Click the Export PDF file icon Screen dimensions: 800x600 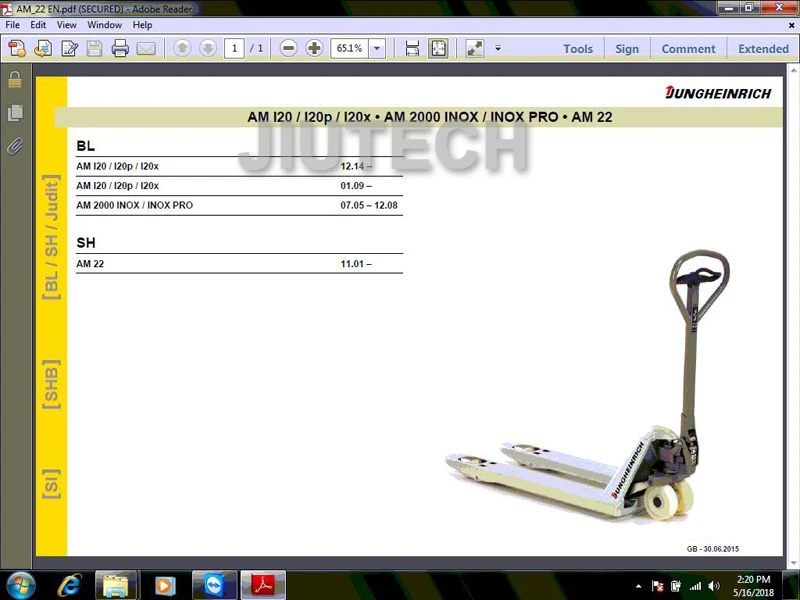pyautogui.click(x=43, y=48)
